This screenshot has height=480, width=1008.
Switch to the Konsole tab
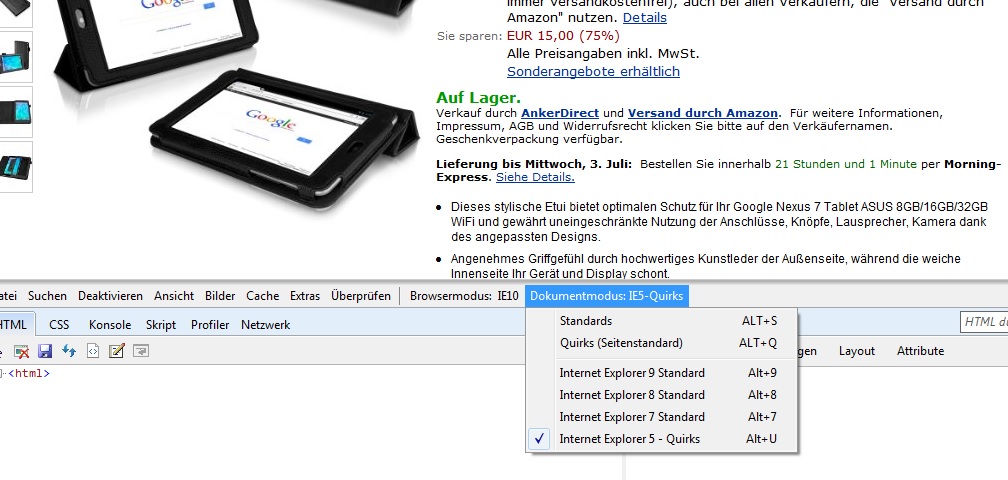pos(110,325)
